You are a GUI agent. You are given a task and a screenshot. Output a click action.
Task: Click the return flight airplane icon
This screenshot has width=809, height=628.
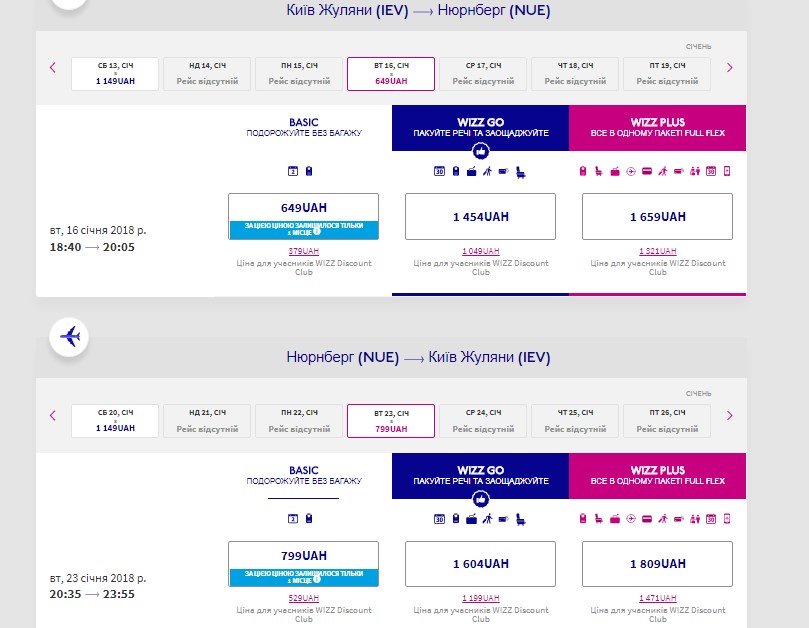[x=70, y=336]
